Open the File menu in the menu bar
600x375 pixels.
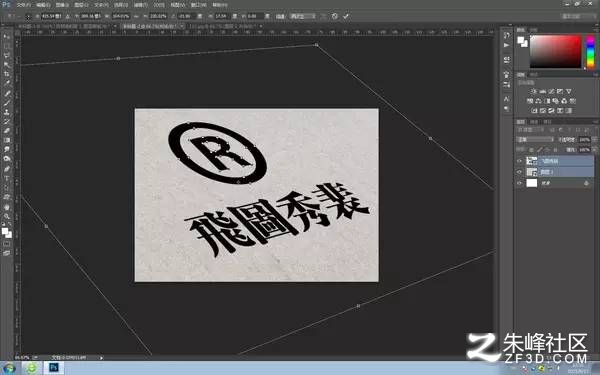tap(23, 5)
